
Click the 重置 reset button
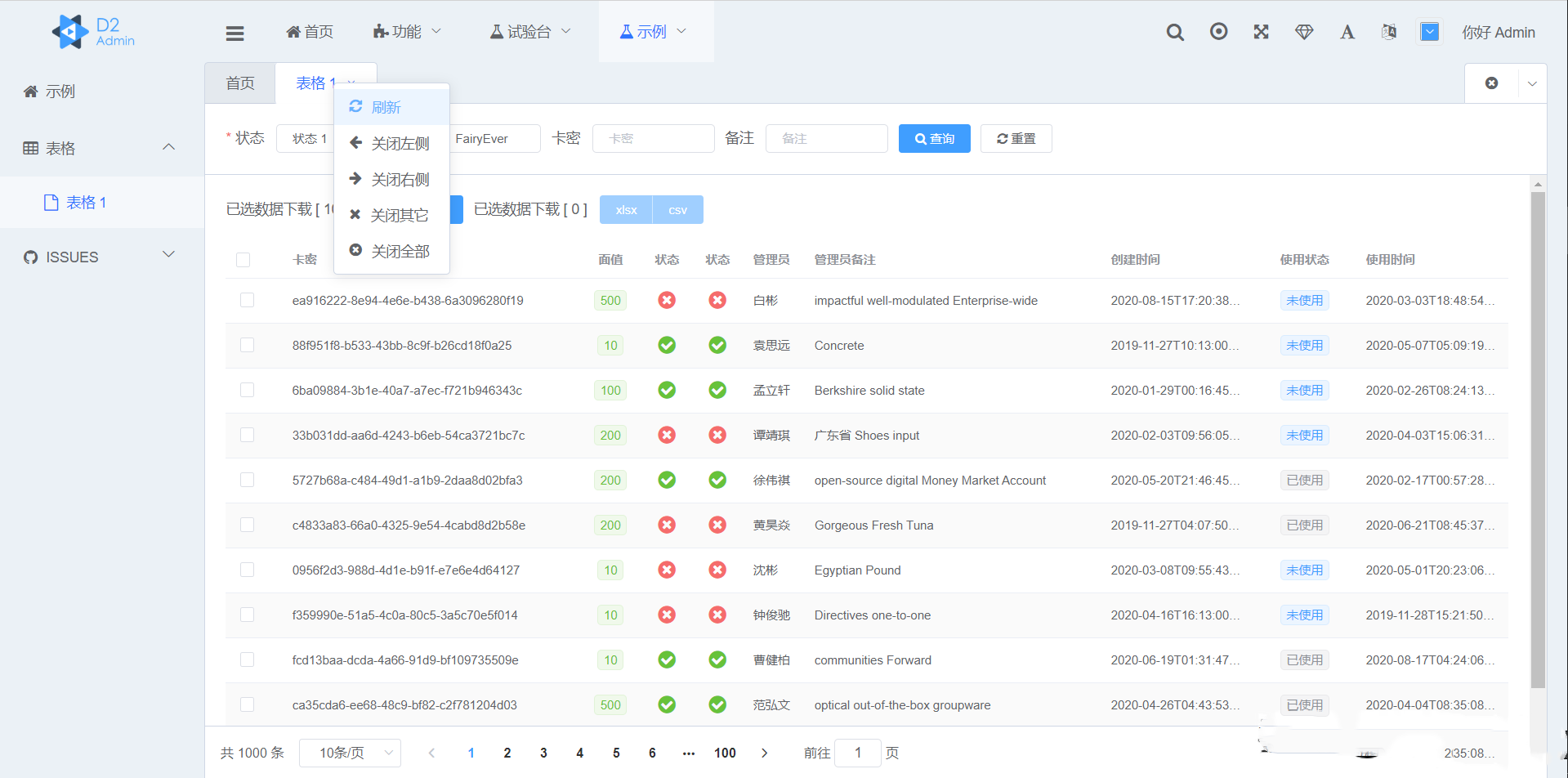[x=1016, y=138]
